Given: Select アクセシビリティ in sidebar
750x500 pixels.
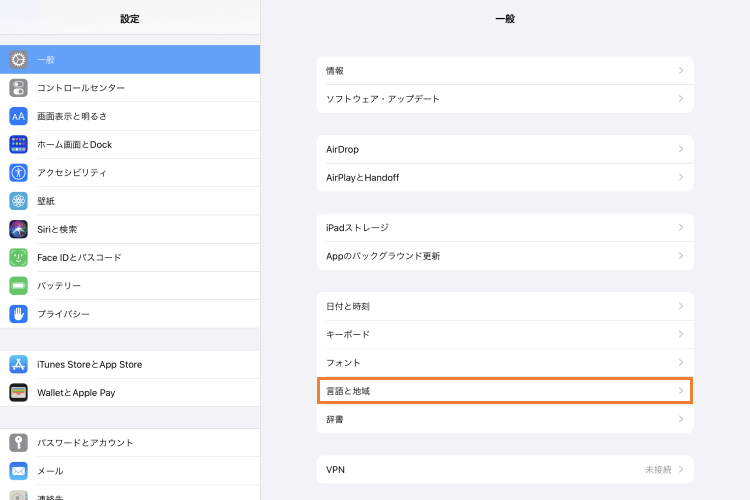Looking at the screenshot, I should tap(130, 173).
